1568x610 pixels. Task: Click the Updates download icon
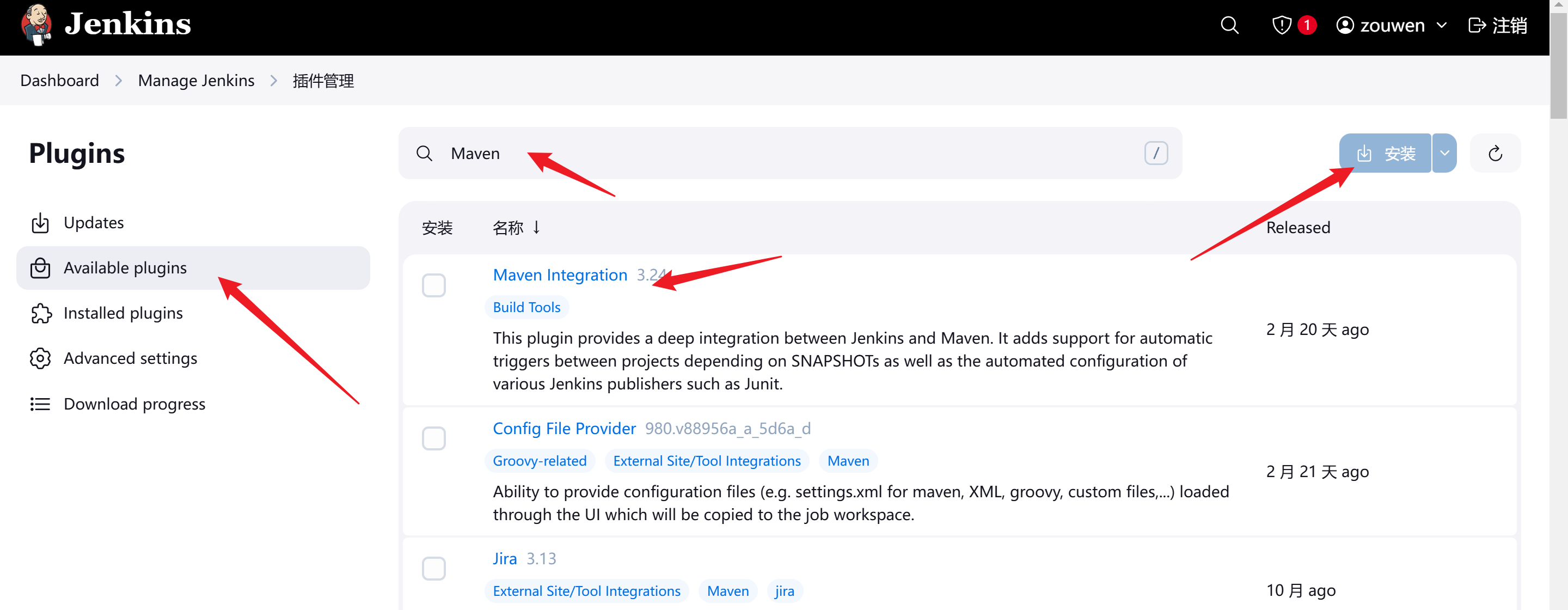point(40,223)
